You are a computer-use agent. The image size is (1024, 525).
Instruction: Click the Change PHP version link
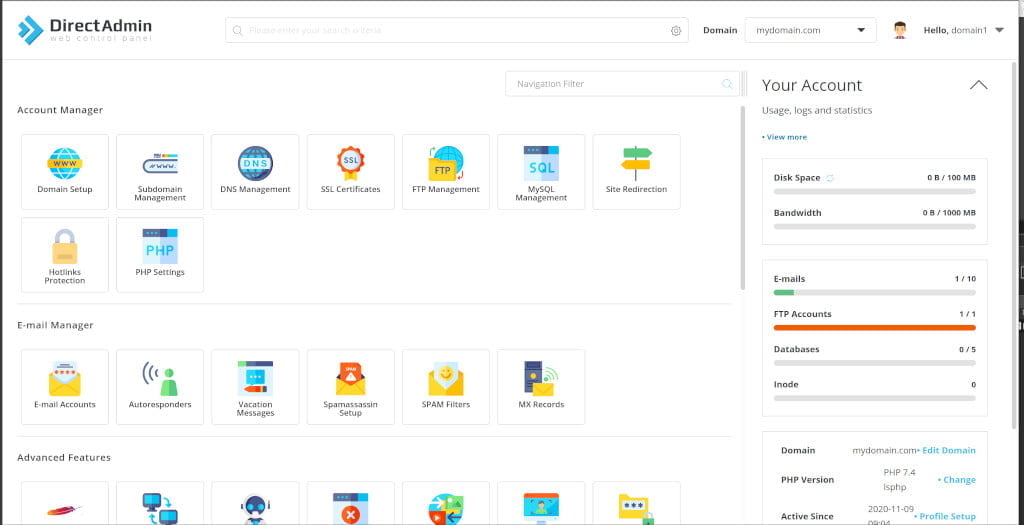(957, 480)
